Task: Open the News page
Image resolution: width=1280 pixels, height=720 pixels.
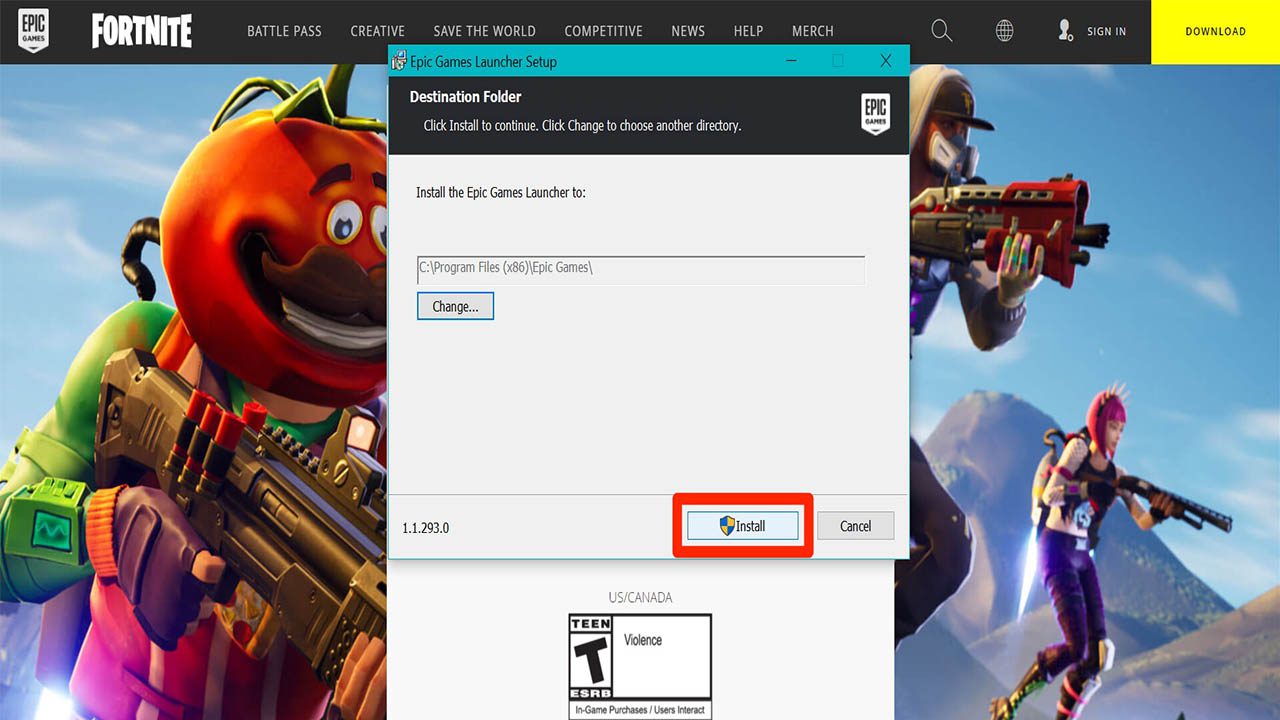Action: coord(688,31)
